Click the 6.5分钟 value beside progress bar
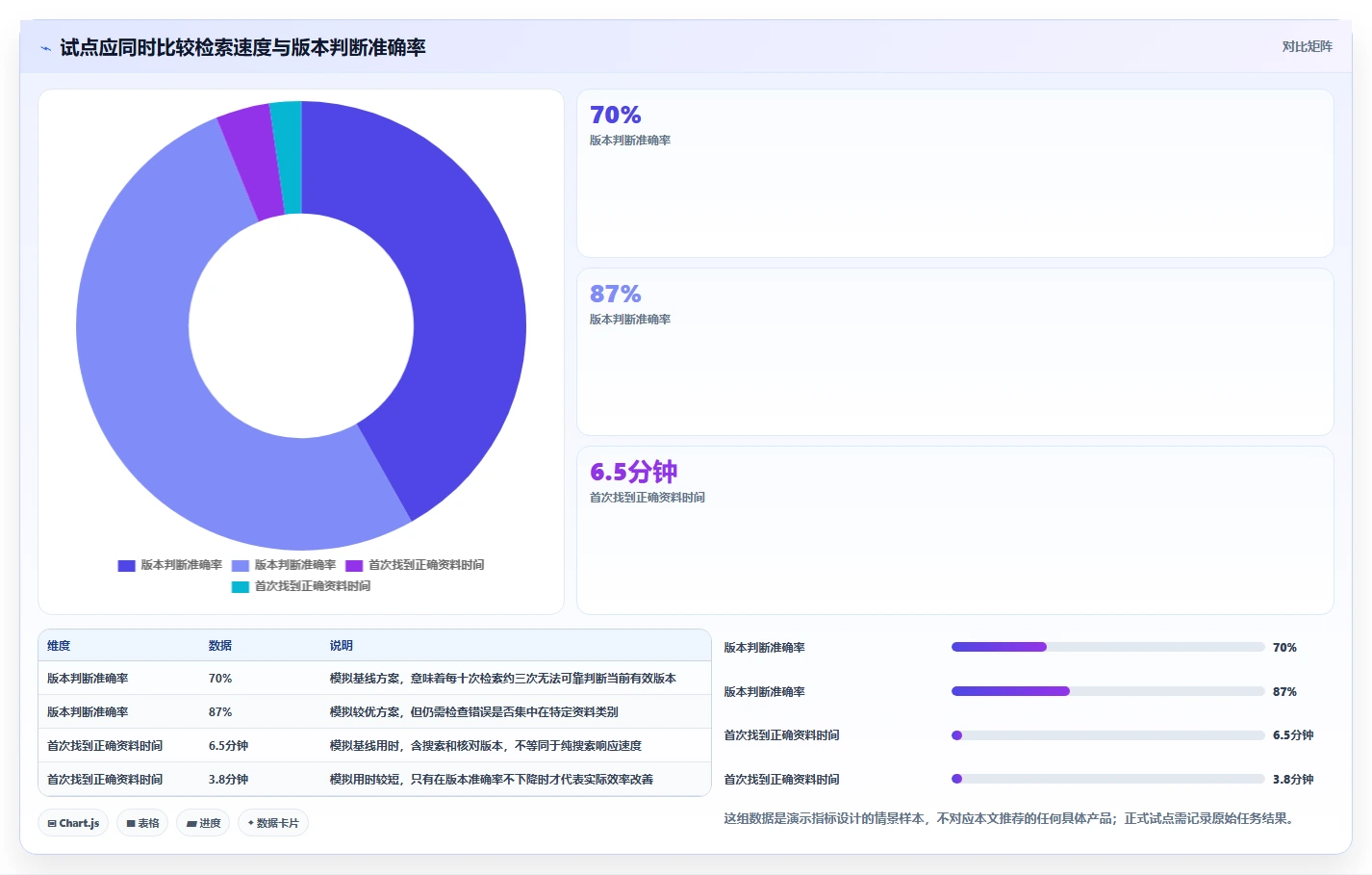This screenshot has width=1372, height=875. point(1293,735)
